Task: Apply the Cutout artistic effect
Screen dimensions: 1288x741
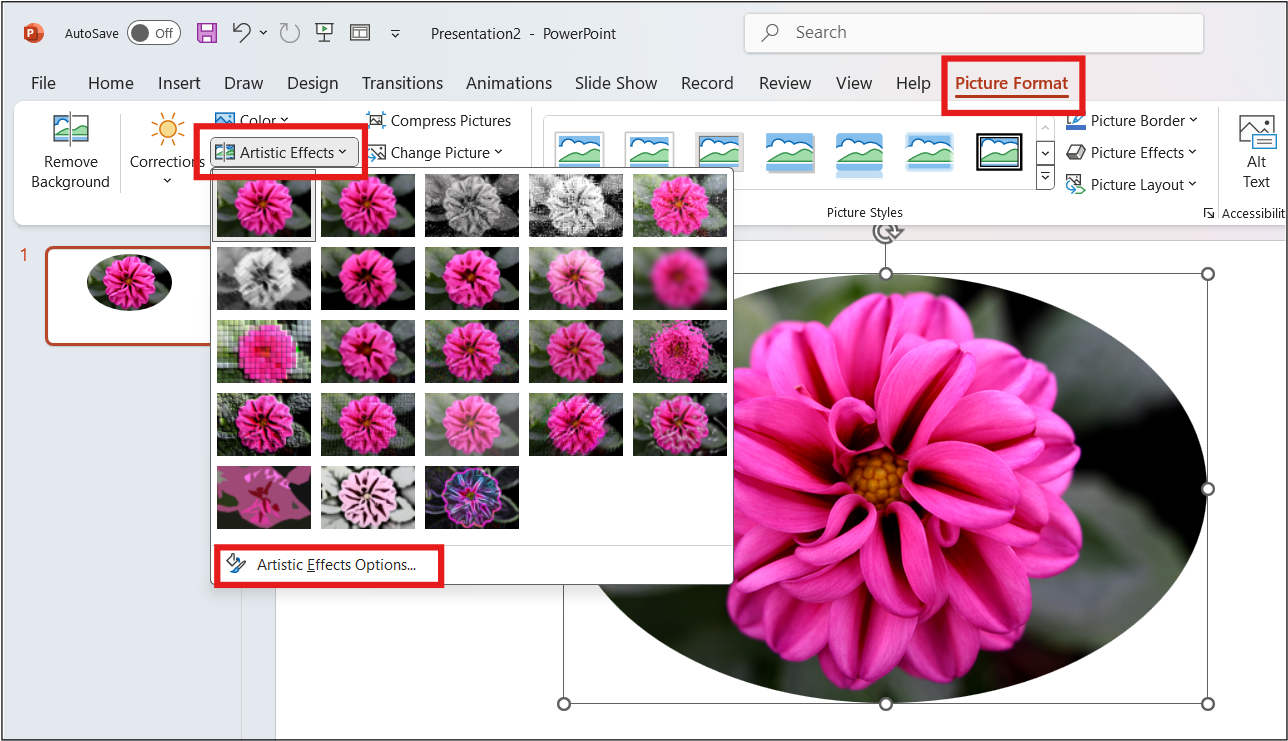Action: pos(264,497)
